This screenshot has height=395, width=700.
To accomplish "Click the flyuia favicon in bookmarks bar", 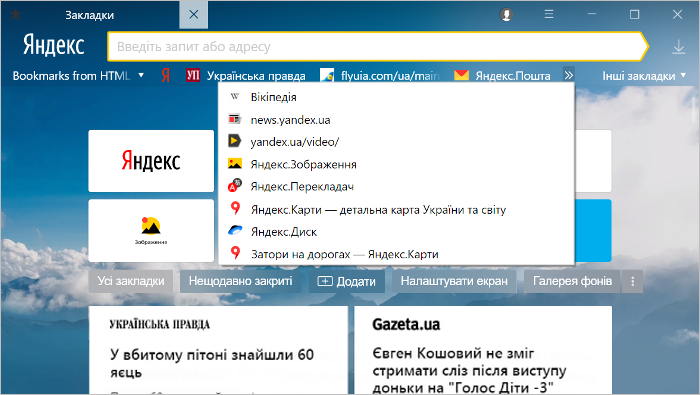I will click(327, 75).
